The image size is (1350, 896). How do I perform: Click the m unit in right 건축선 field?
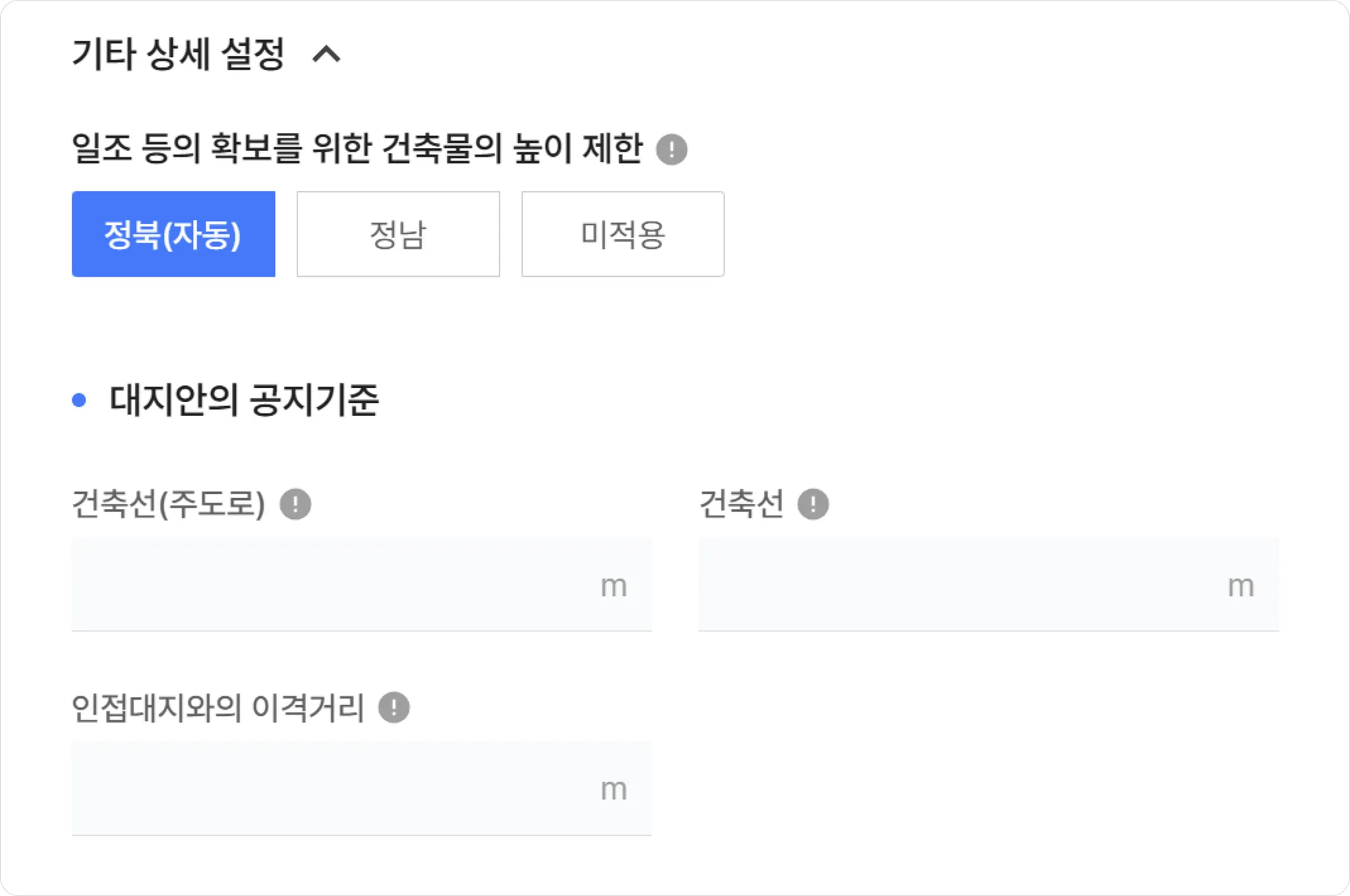point(1241,586)
